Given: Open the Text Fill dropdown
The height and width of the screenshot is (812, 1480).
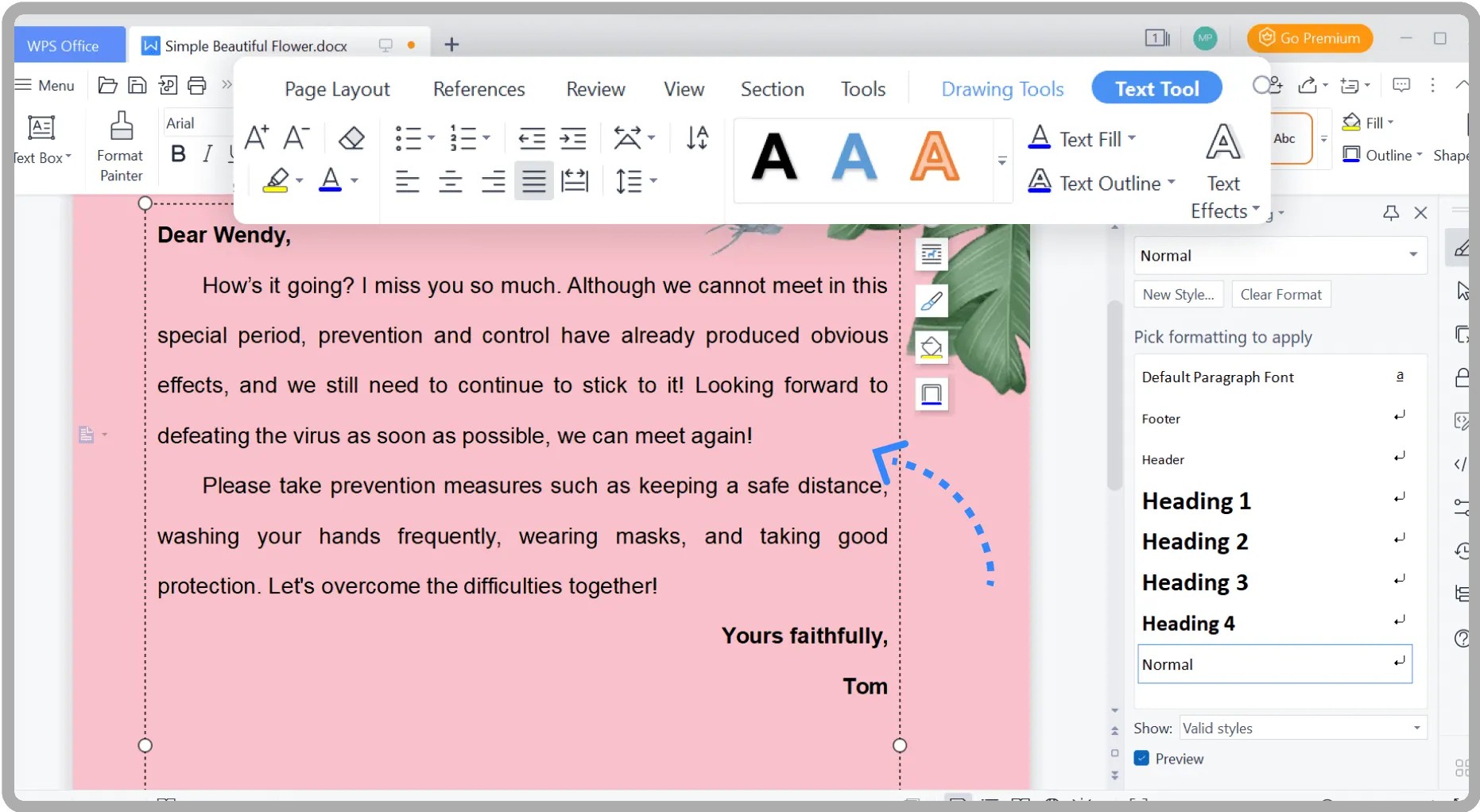Looking at the screenshot, I should [x=1132, y=138].
